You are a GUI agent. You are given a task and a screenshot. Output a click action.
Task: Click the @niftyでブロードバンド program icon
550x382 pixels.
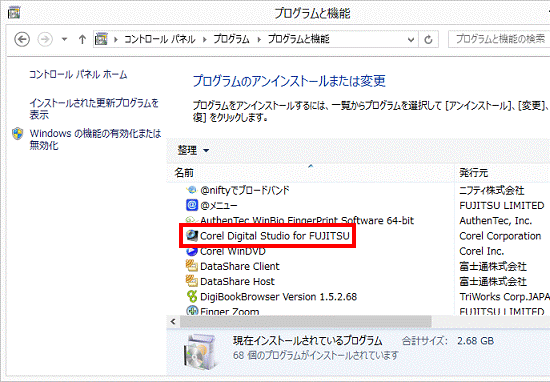pos(192,190)
